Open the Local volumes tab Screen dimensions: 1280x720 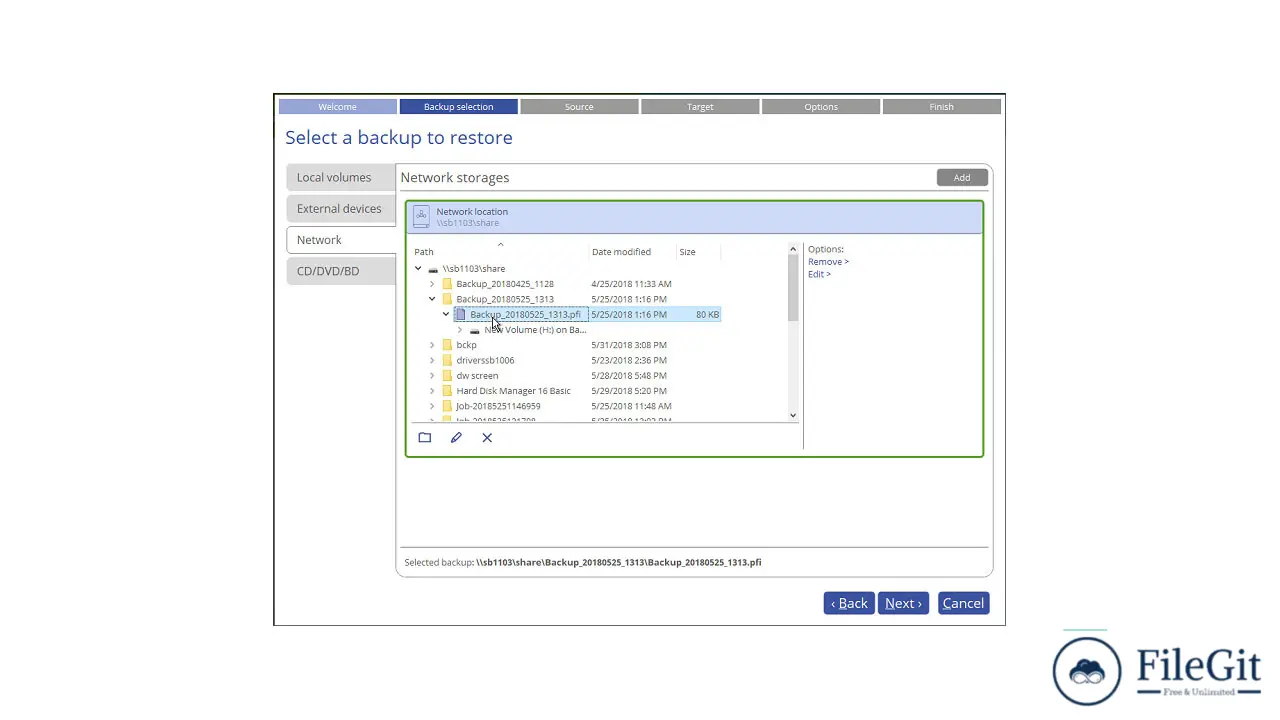(x=341, y=178)
